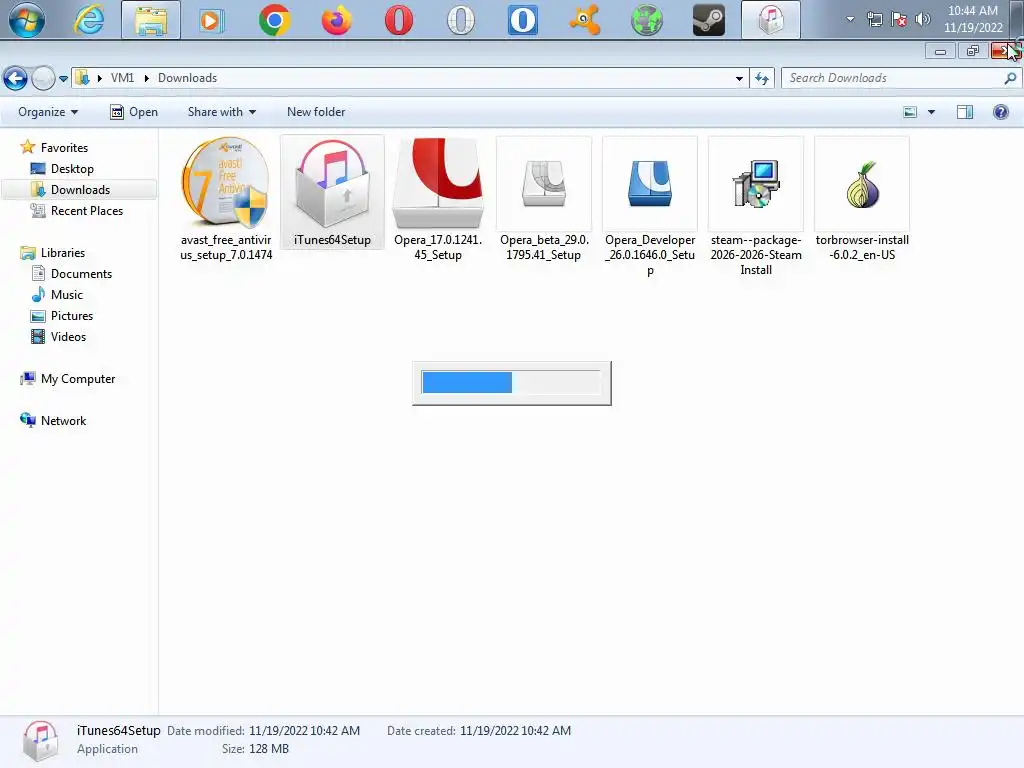1024x768 pixels.
Task: Open Desktop under Favorites
Action: 72,168
